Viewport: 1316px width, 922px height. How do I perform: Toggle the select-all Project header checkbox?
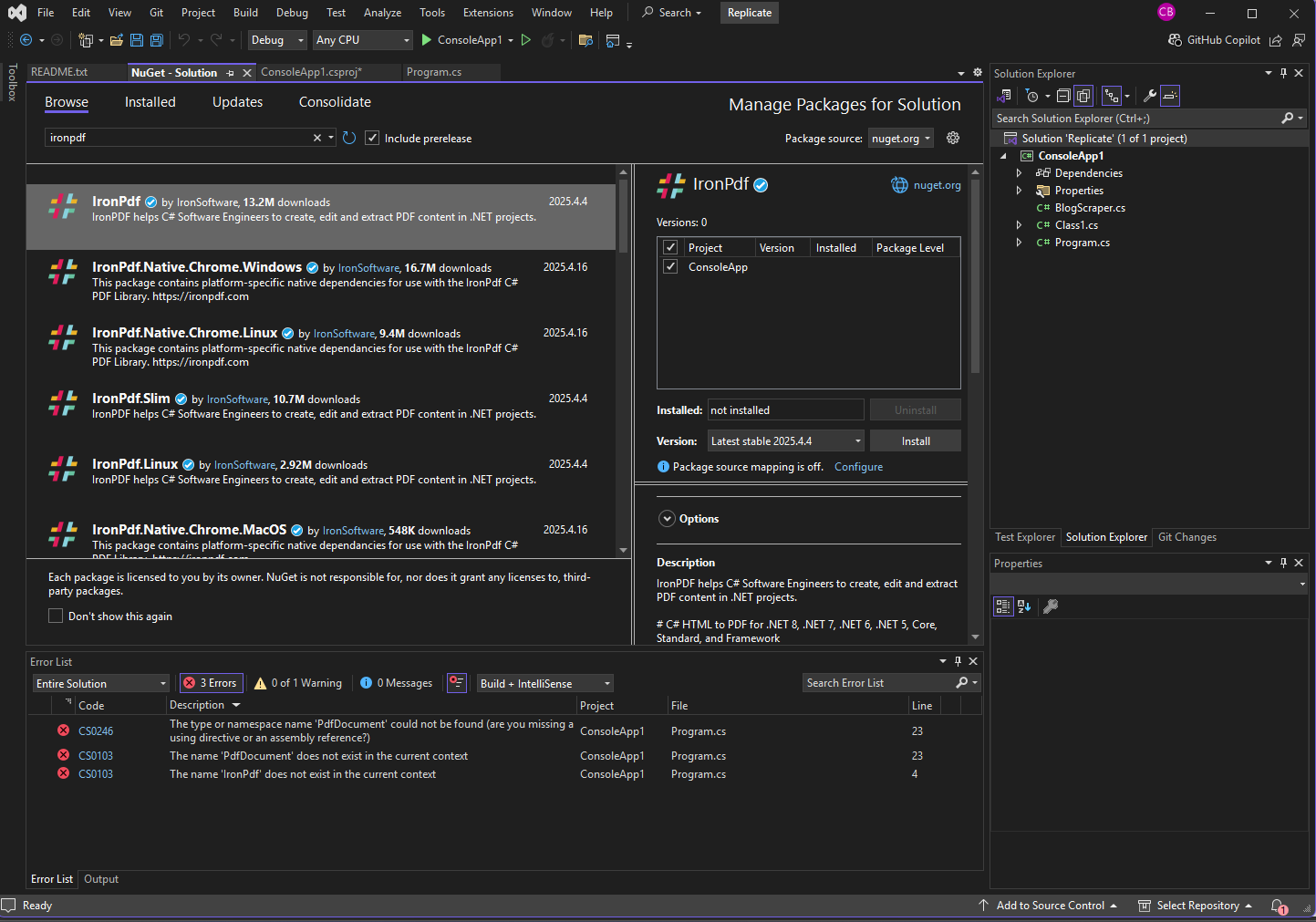click(670, 247)
